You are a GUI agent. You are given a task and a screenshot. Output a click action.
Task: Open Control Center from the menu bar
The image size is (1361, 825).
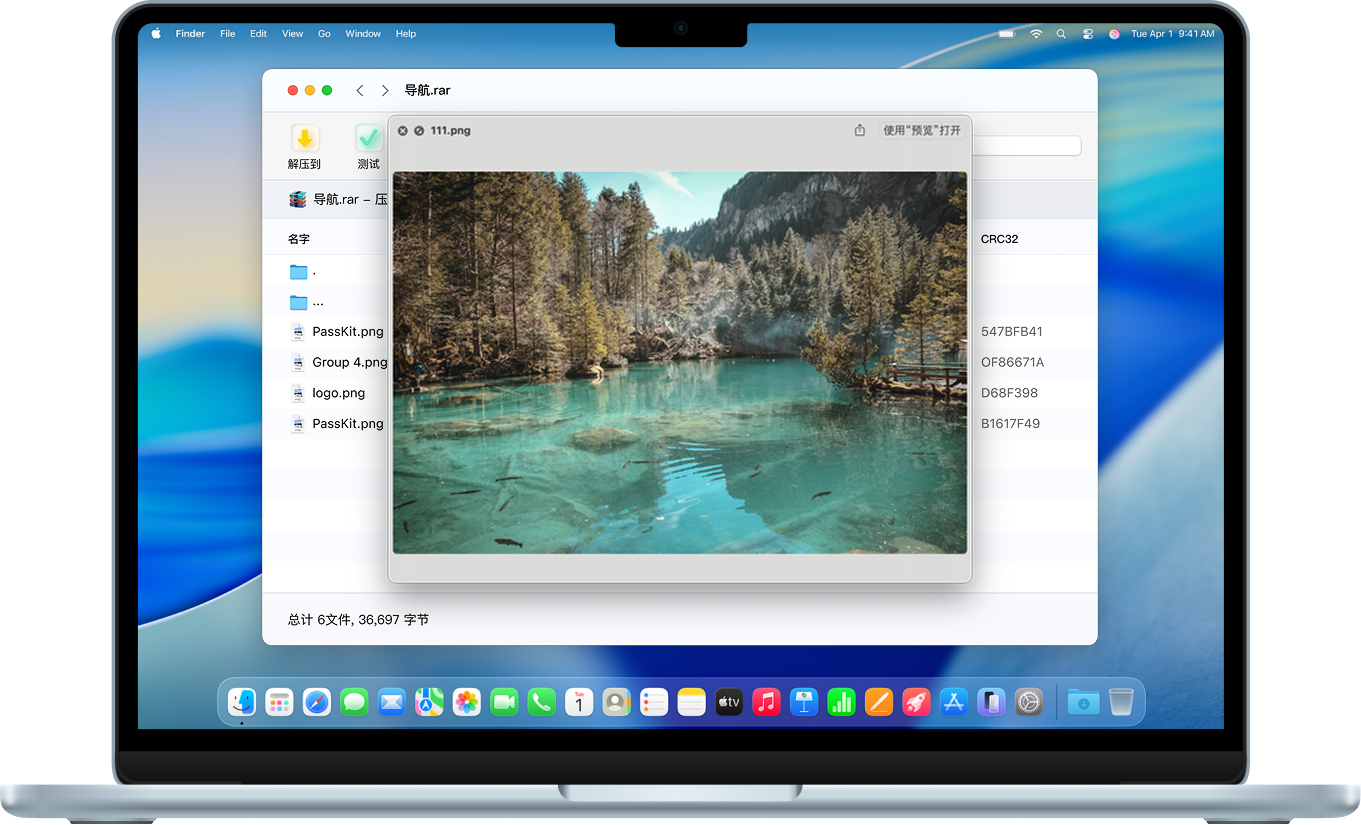point(1088,34)
